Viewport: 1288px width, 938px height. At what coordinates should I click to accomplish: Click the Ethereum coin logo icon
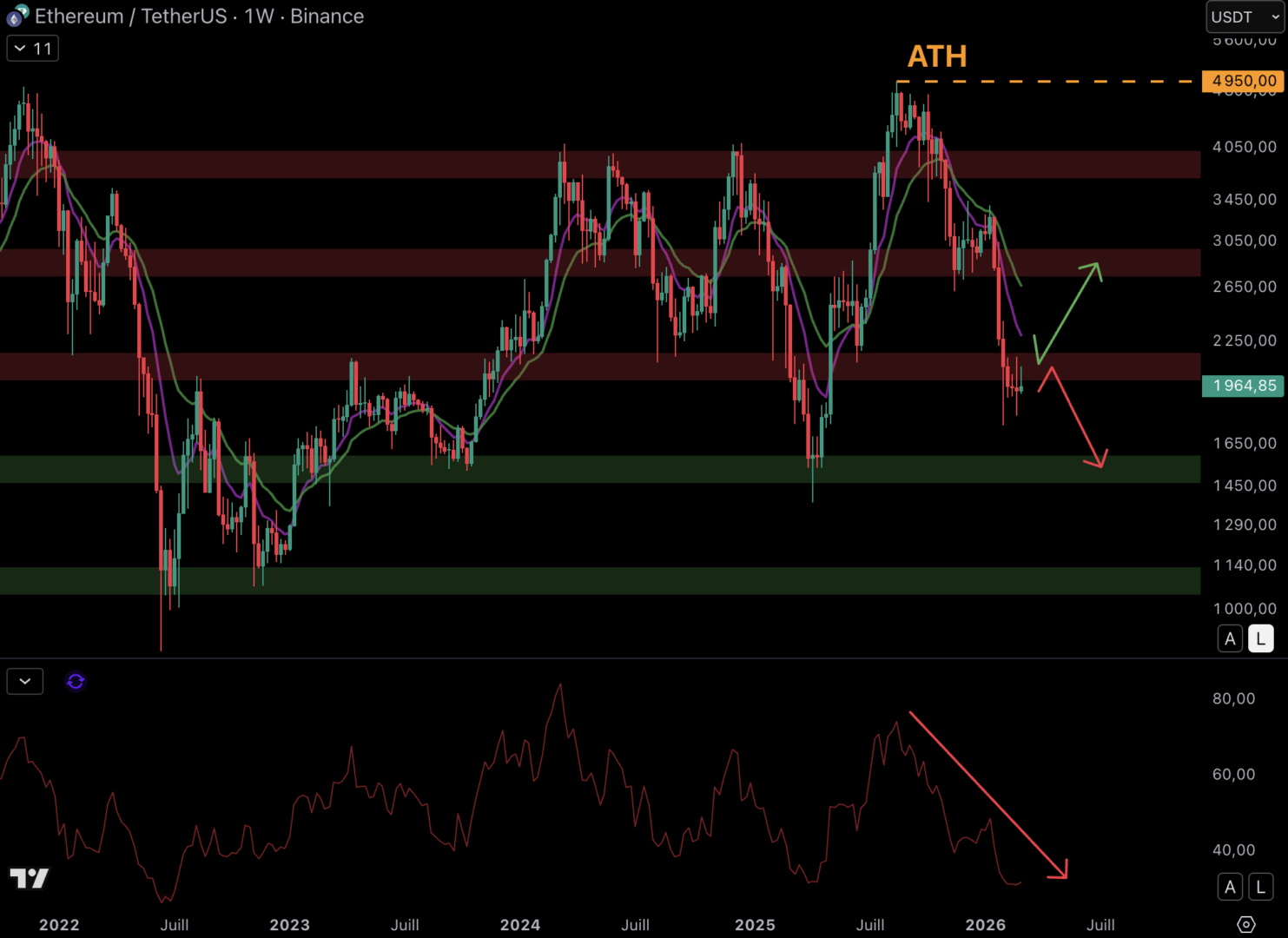17,16
